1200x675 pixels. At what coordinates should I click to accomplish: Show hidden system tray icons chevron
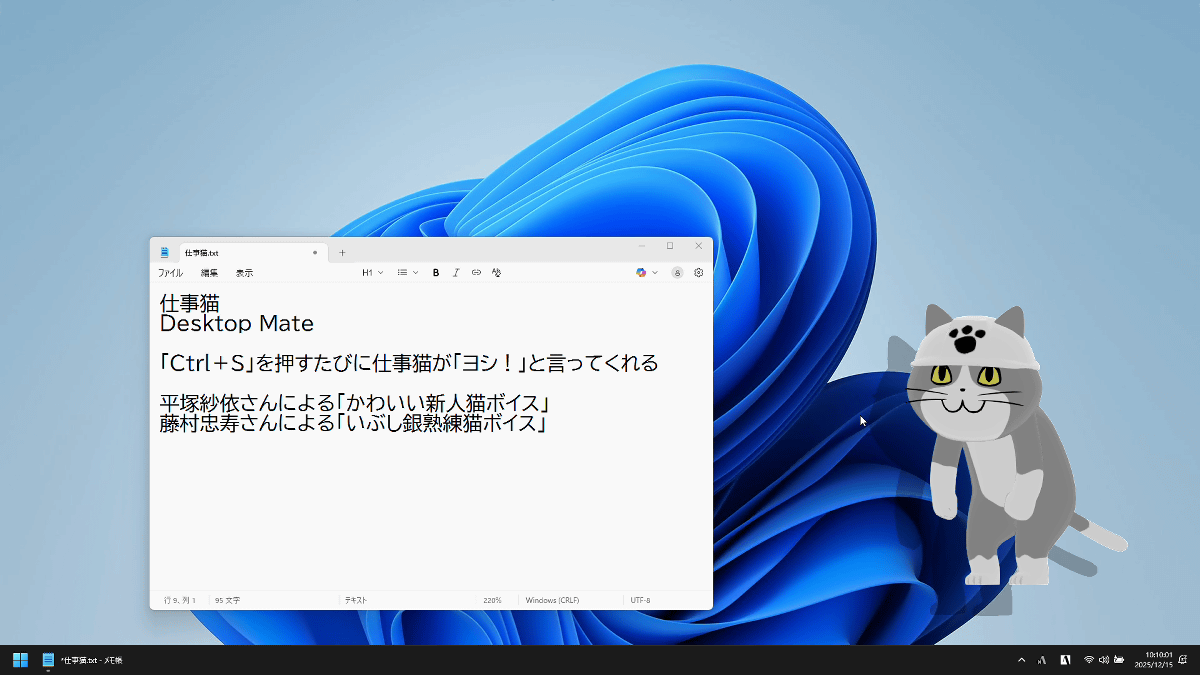[1021, 660]
